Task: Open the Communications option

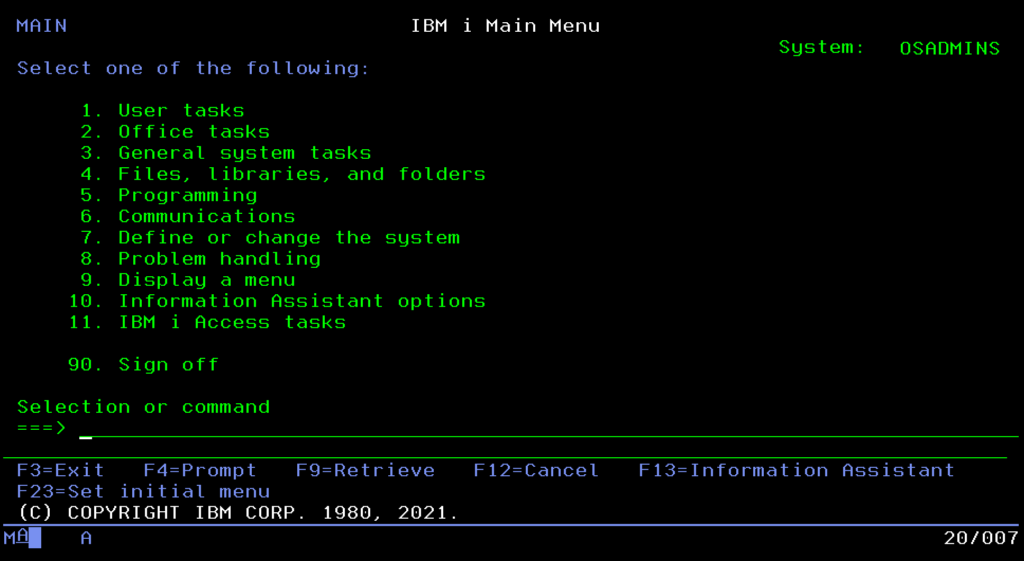Action: click(x=206, y=216)
